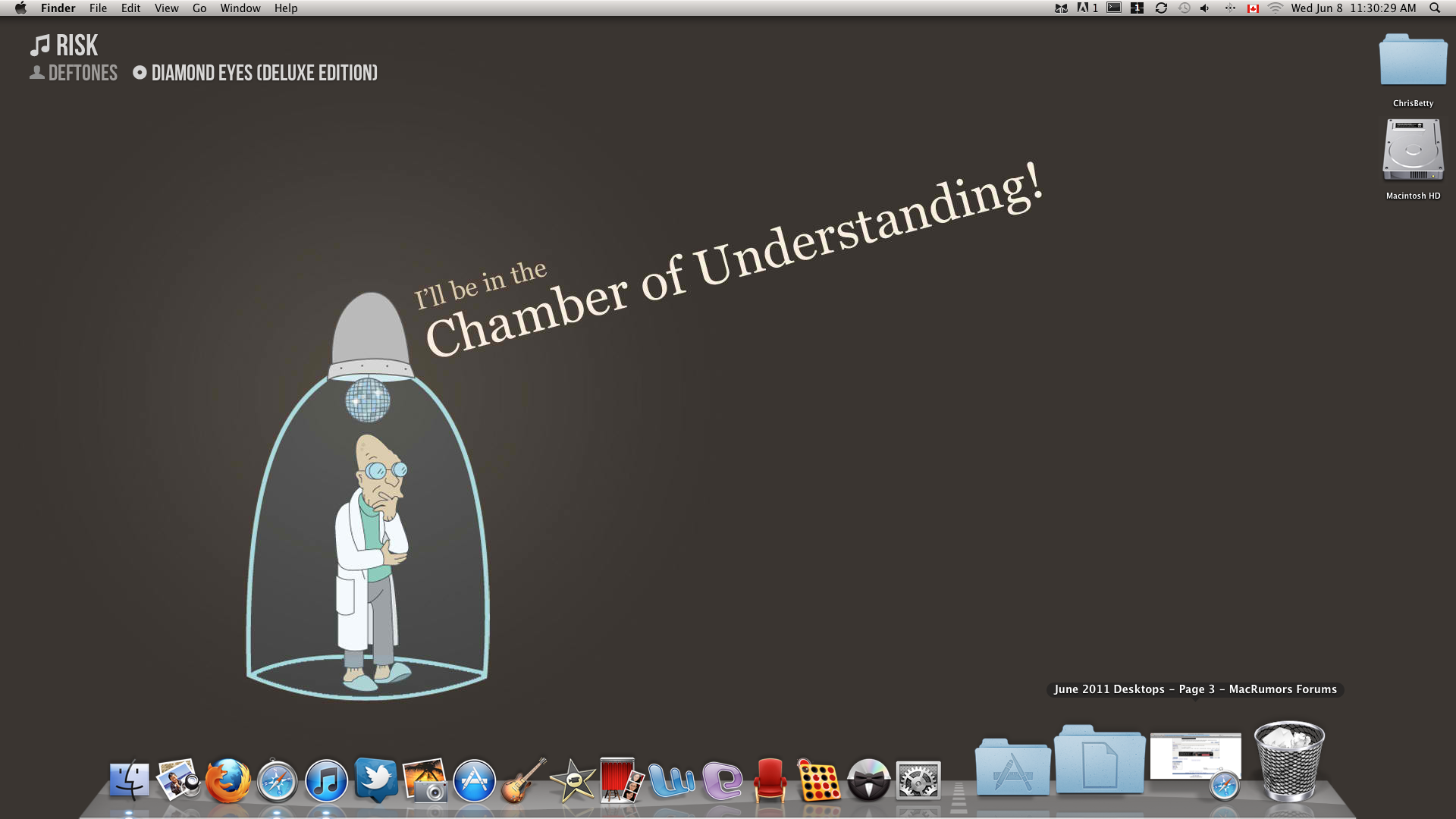Open the Mac App Store Dock icon
Viewport: 1456px width, 819px height.
click(x=474, y=780)
